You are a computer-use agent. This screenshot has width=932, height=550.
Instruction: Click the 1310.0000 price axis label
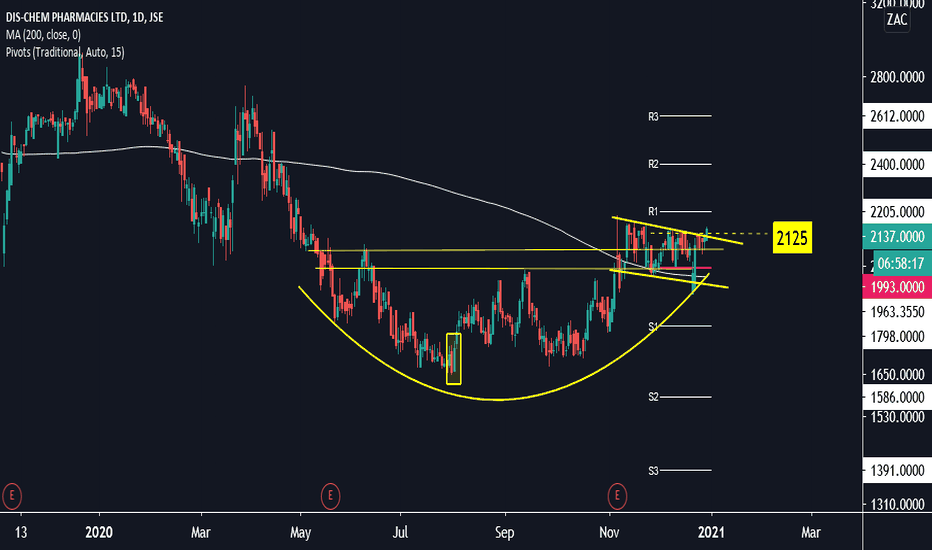pyautogui.click(x=897, y=504)
